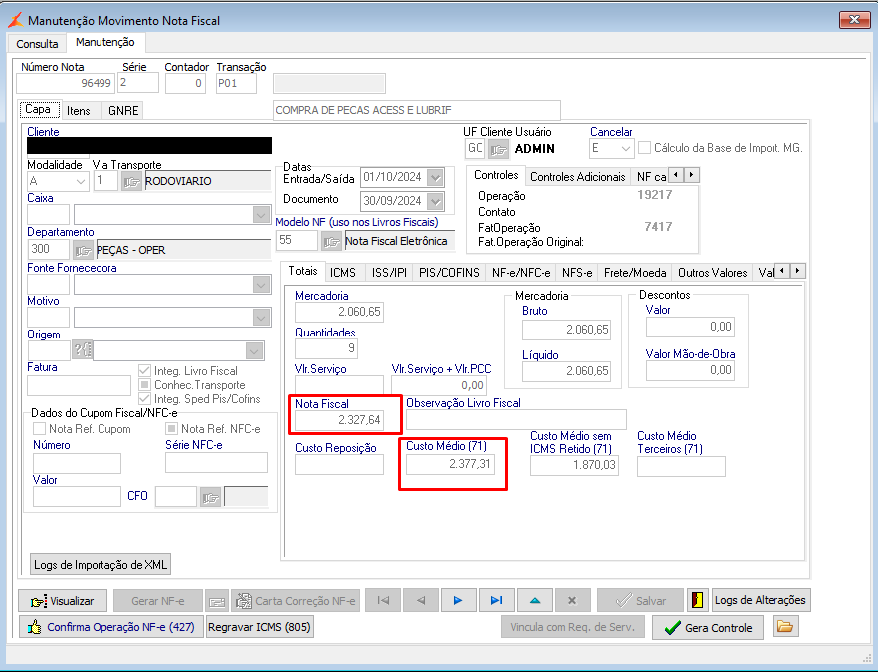Open the Modelo NF lookup hand icon
The width and height of the screenshot is (878, 672).
331,241
